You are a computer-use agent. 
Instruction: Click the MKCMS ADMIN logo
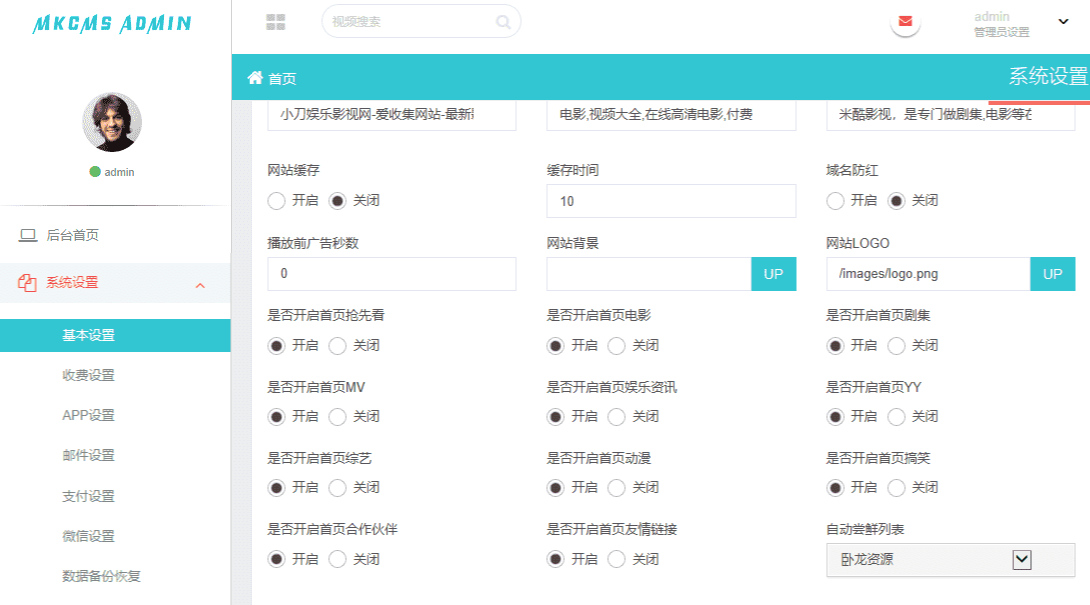[x=112, y=24]
